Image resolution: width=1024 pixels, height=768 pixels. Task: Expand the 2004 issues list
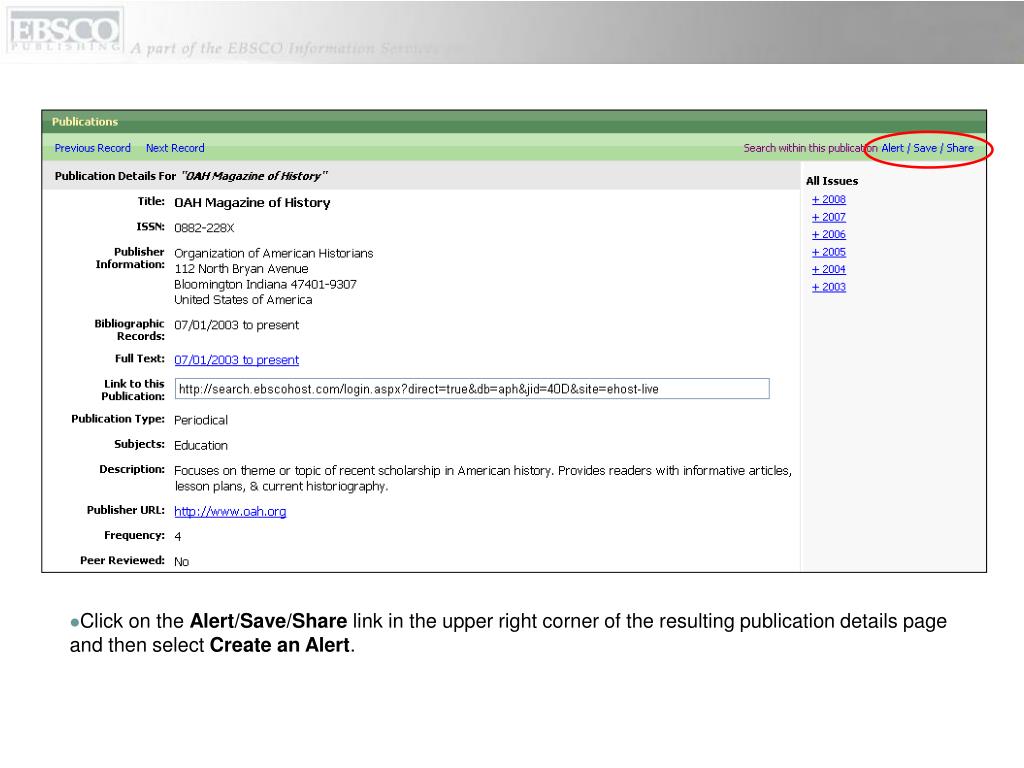point(829,269)
